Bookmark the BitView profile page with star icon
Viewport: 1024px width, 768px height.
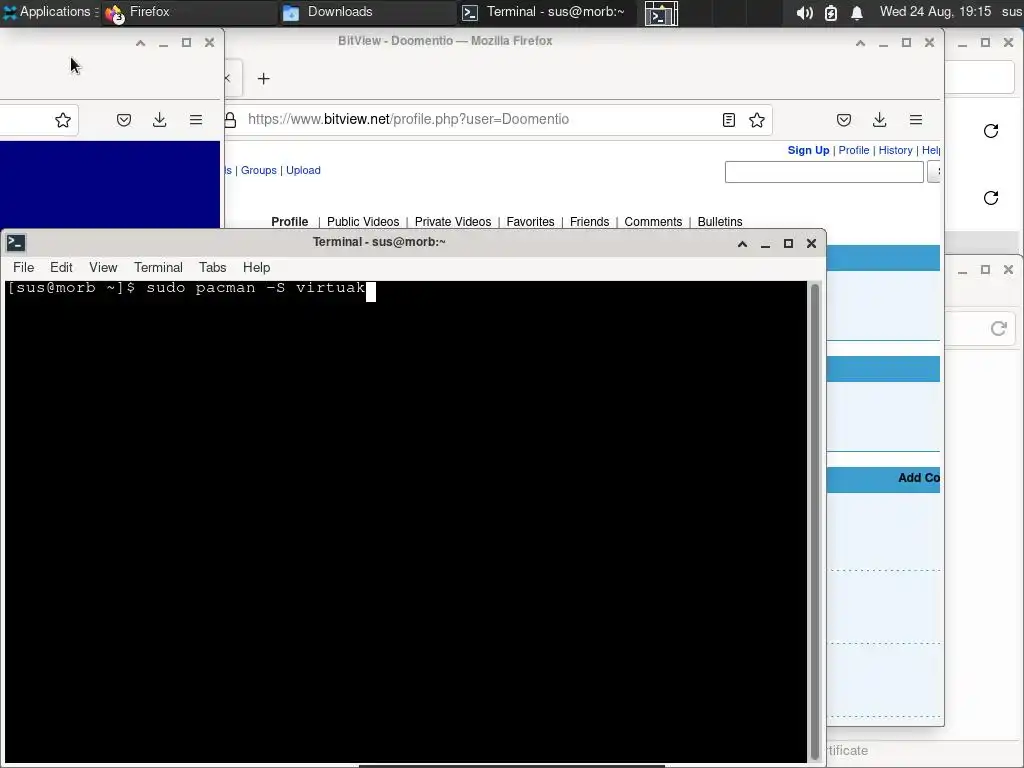tap(757, 120)
